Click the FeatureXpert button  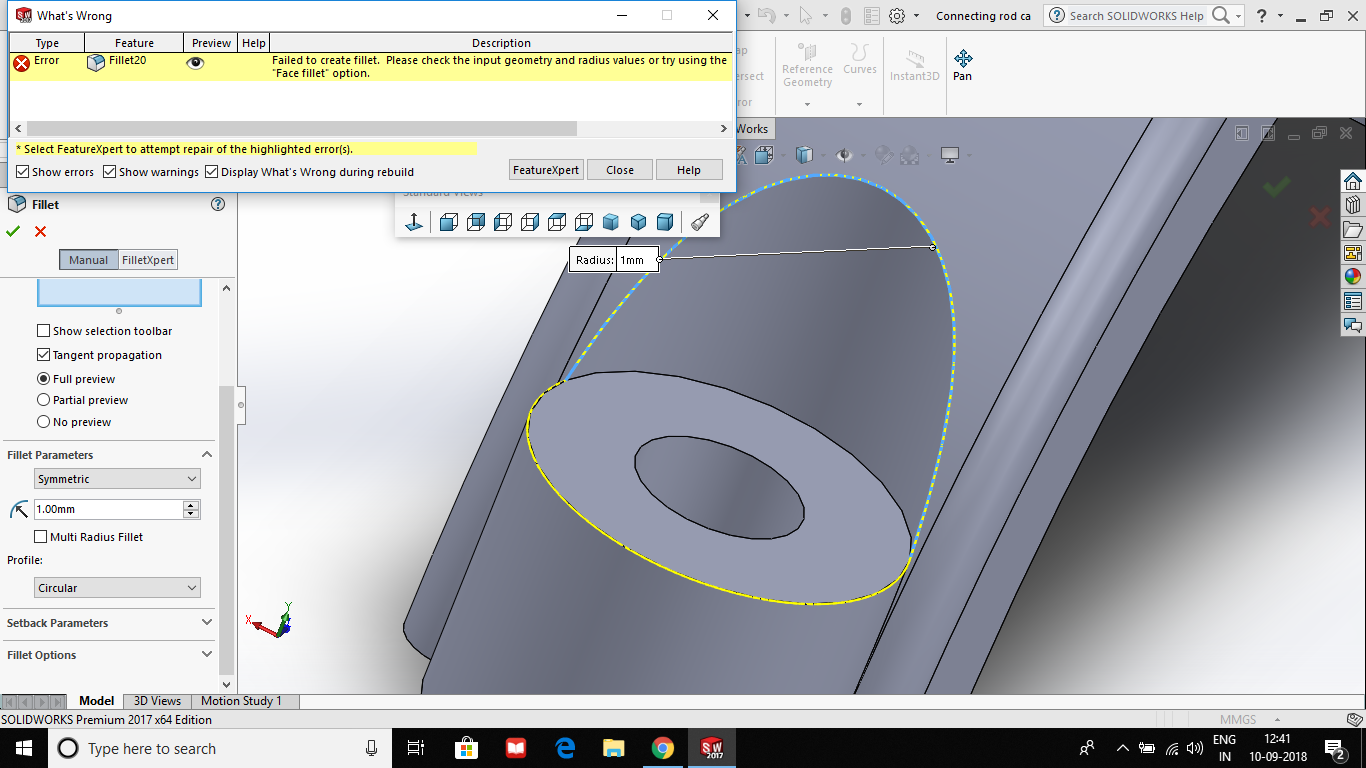[x=546, y=169]
